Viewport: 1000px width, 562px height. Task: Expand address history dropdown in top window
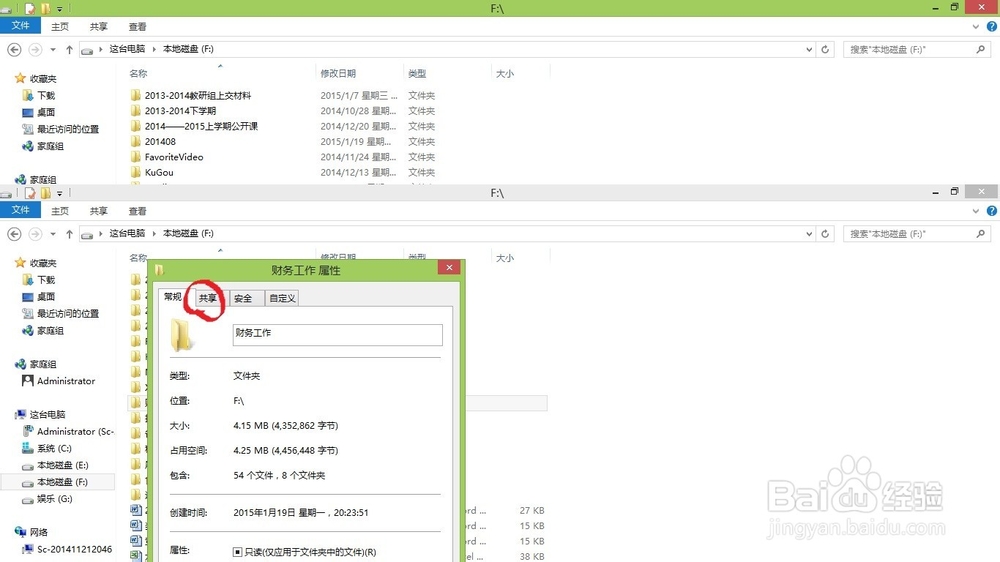pyautogui.click(x=809, y=49)
